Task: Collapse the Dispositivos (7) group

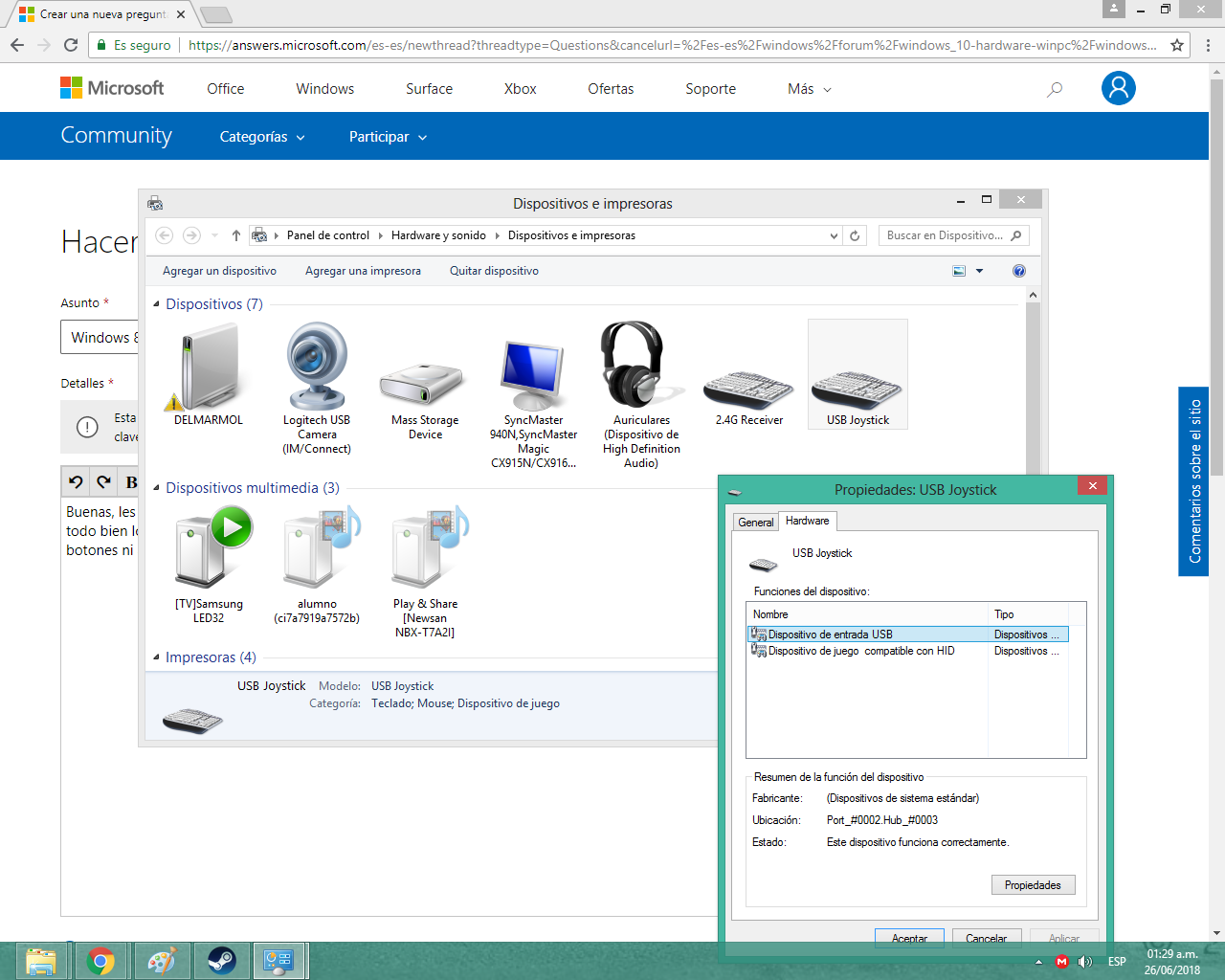Action: tap(157, 304)
